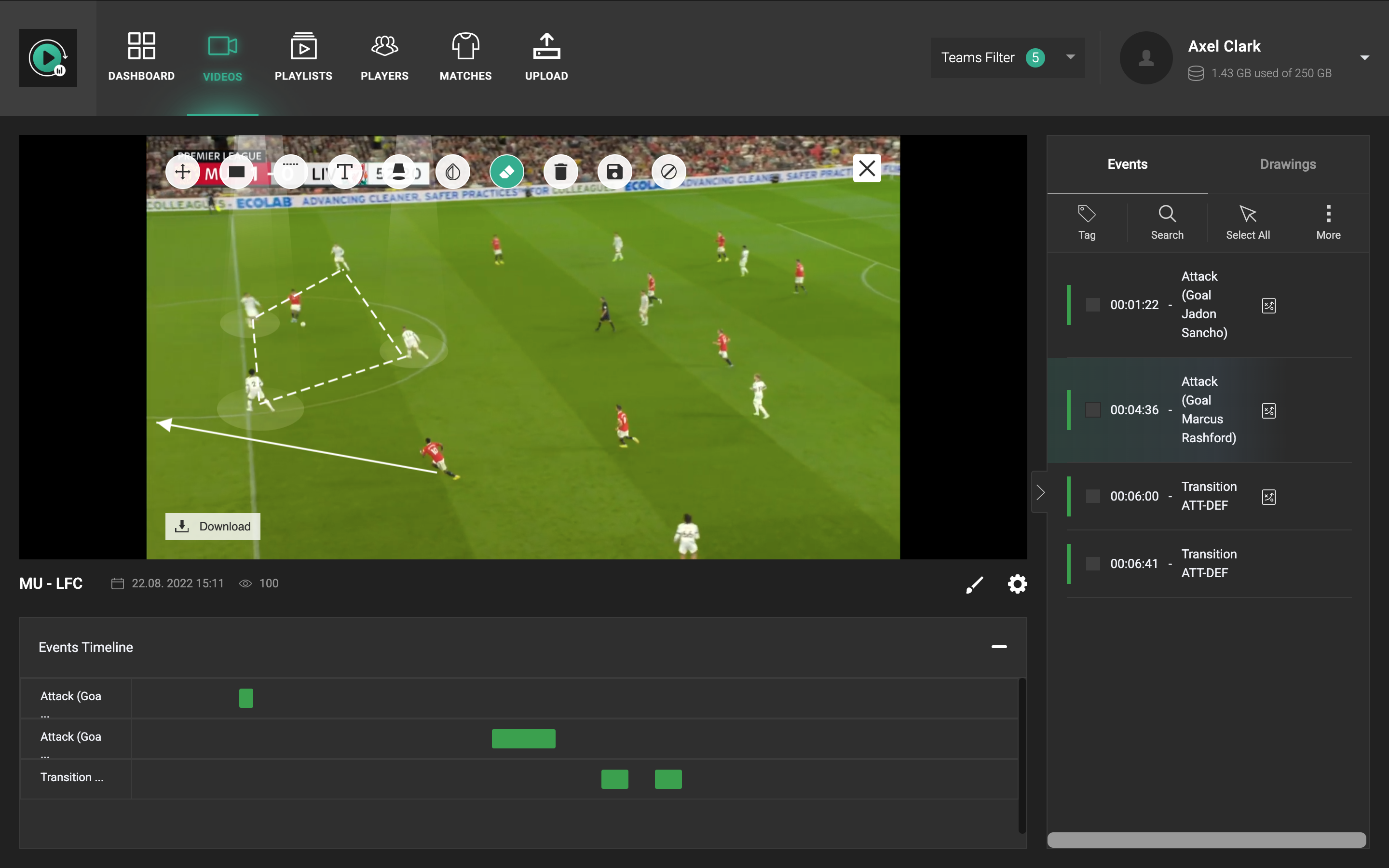1389x868 pixels.
Task: Click first Attack timeline marker
Action: tap(245, 698)
